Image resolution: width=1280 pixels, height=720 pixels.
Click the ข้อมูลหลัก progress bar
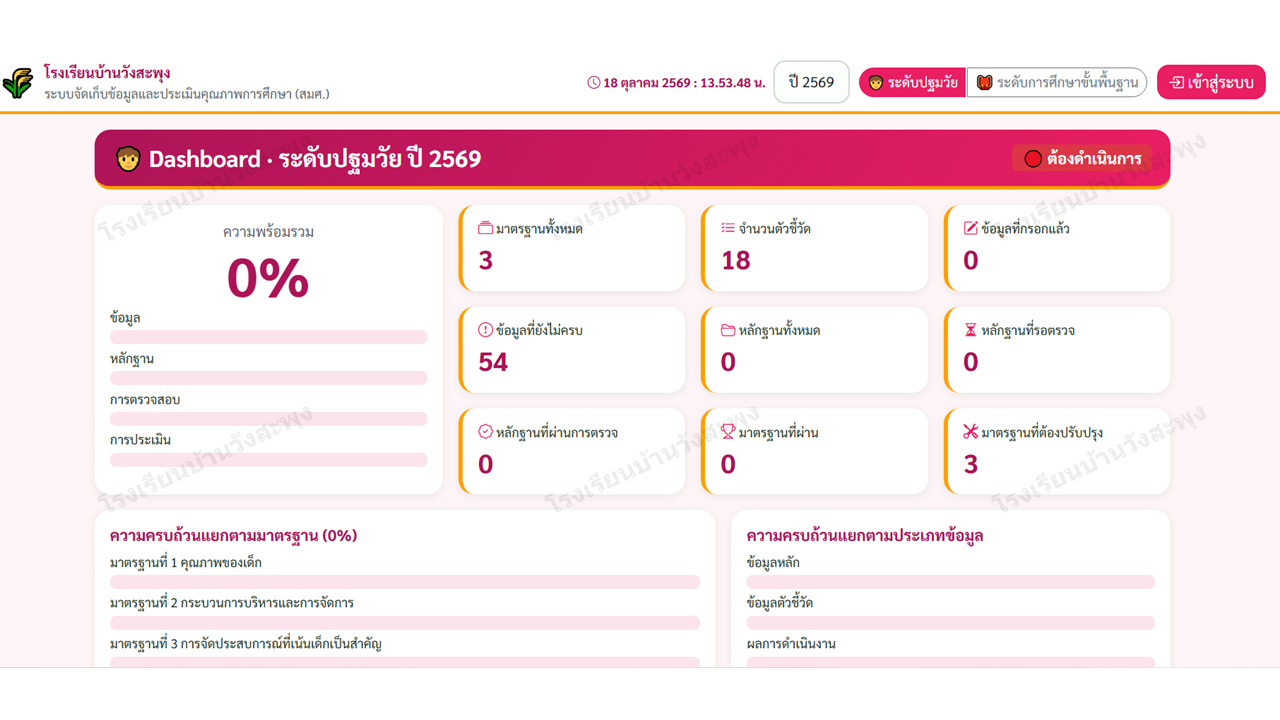tap(950, 582)
